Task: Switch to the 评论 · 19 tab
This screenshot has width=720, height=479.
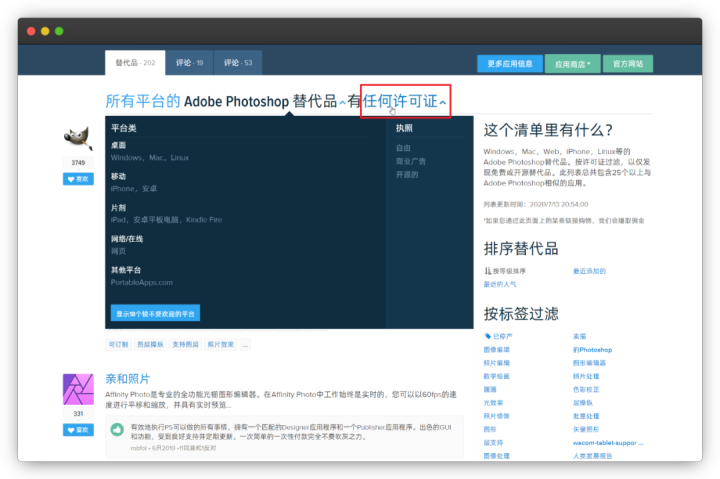Action: (189, 62)
